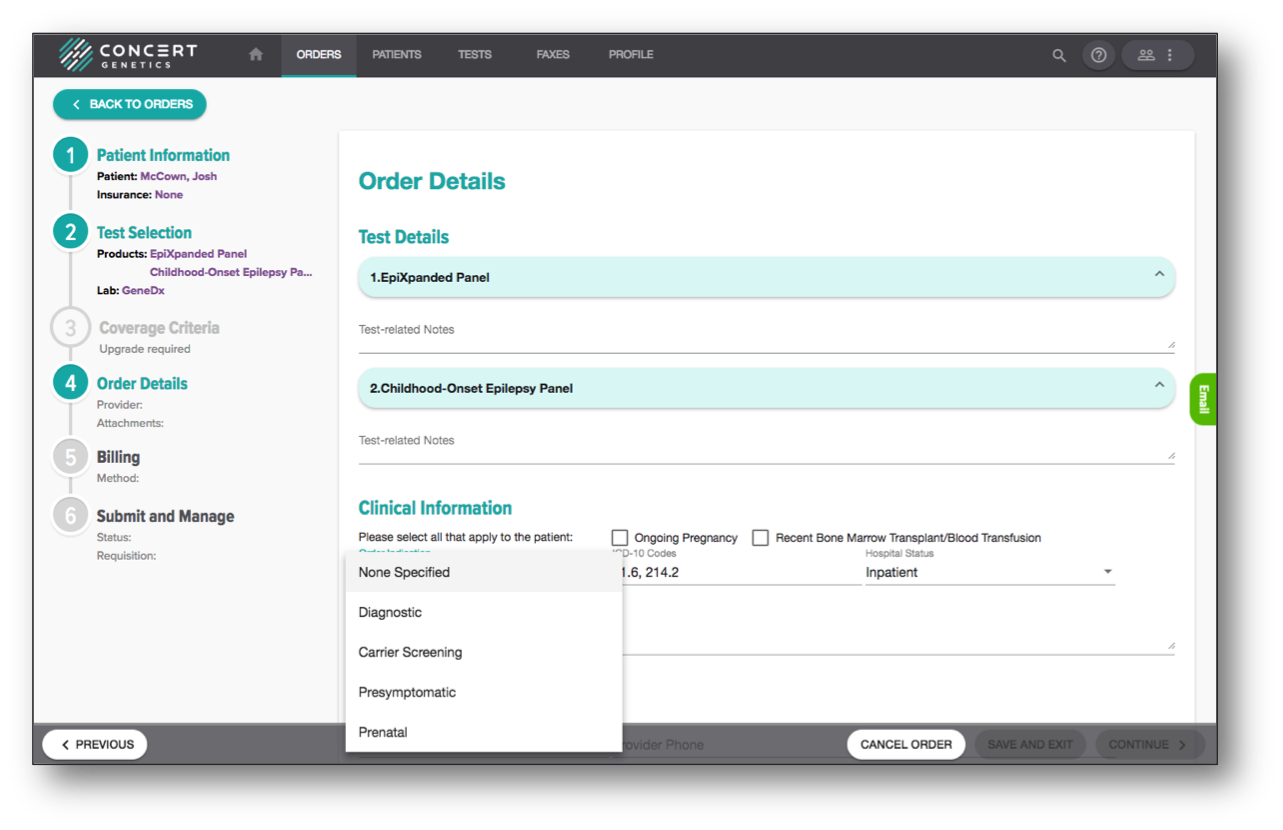Collapse the EpiXpanded Panel section
Screen dimensions: 1283x830
pos(1159,274)
